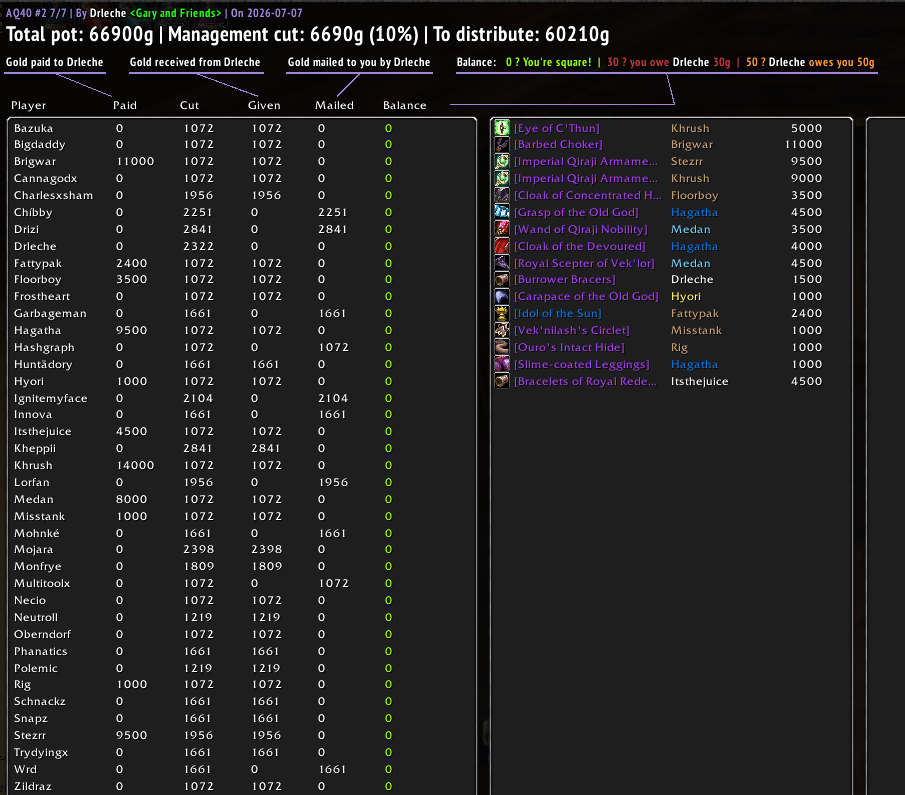
Task: Click the Ouro's Intact Hide icon
Action: coord(502,347)
